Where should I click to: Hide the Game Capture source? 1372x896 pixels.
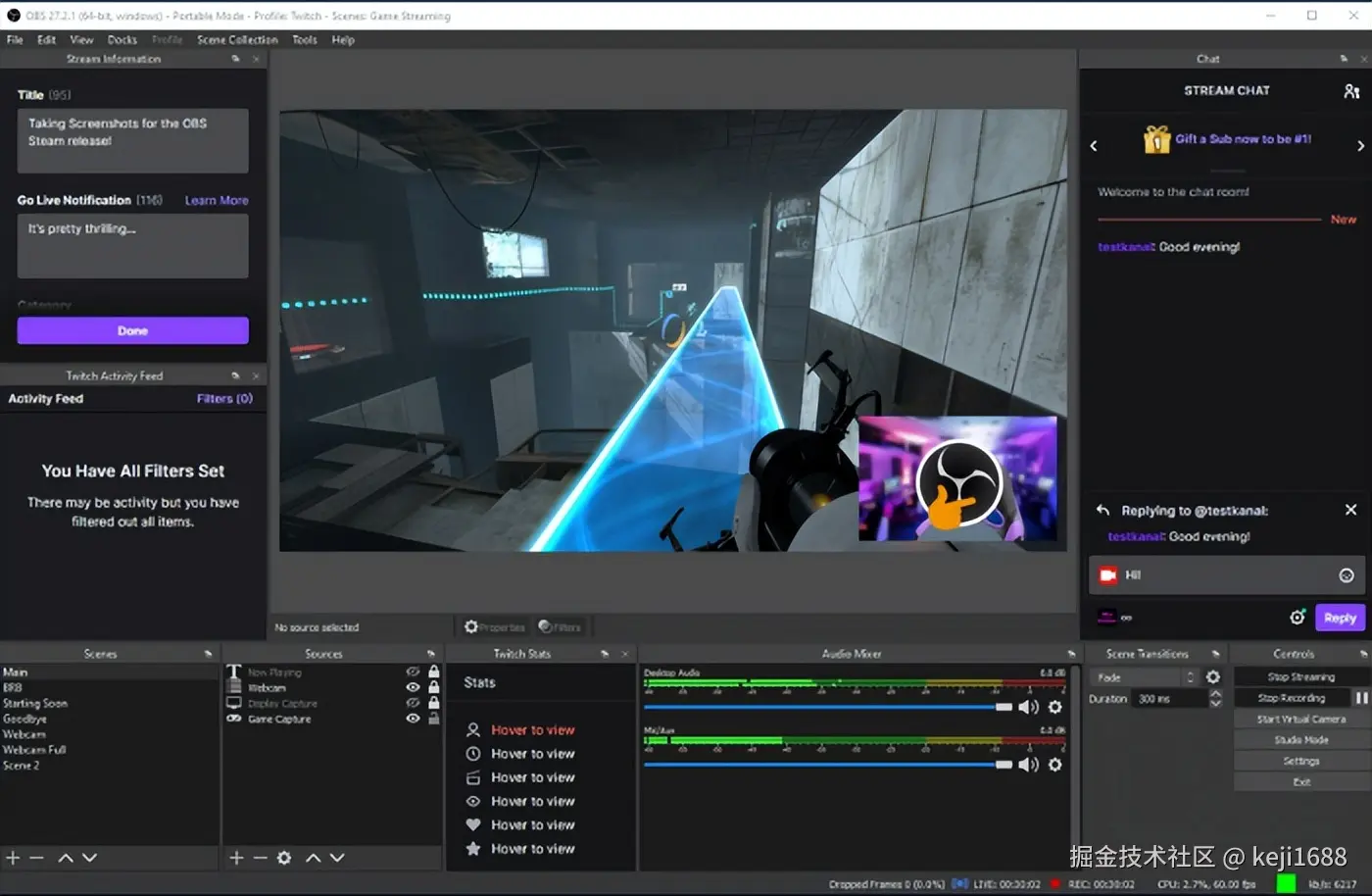click(x=413, y=720)
